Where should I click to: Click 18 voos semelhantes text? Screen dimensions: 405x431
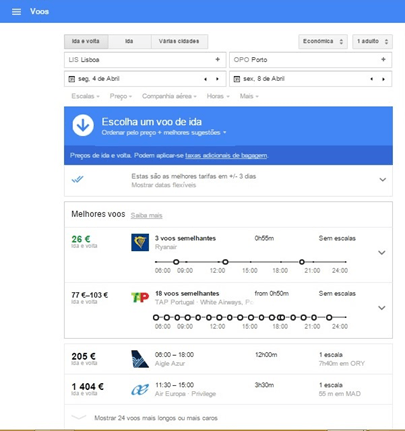click(x=187, y=294)
